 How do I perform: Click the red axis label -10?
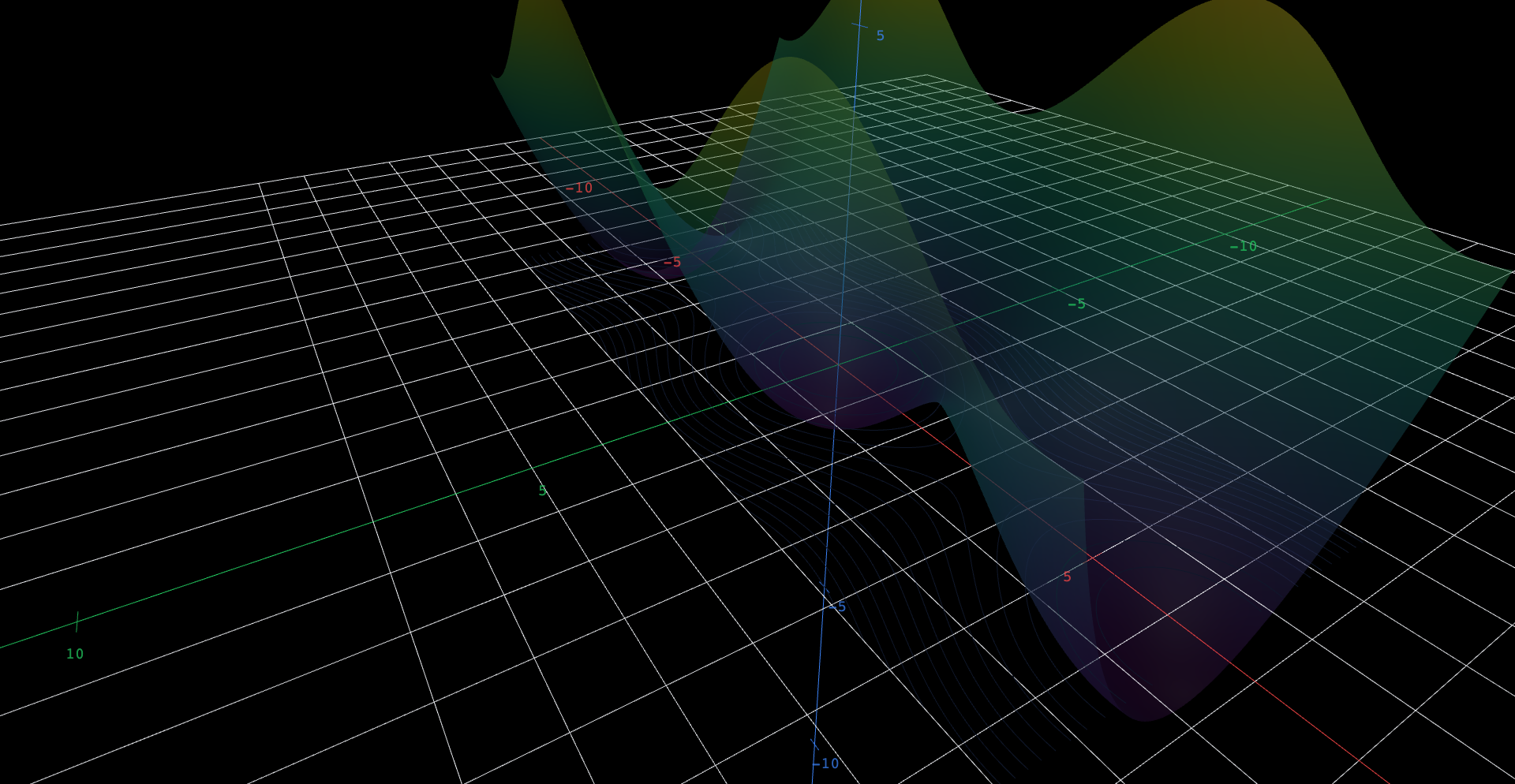[579, 188]
